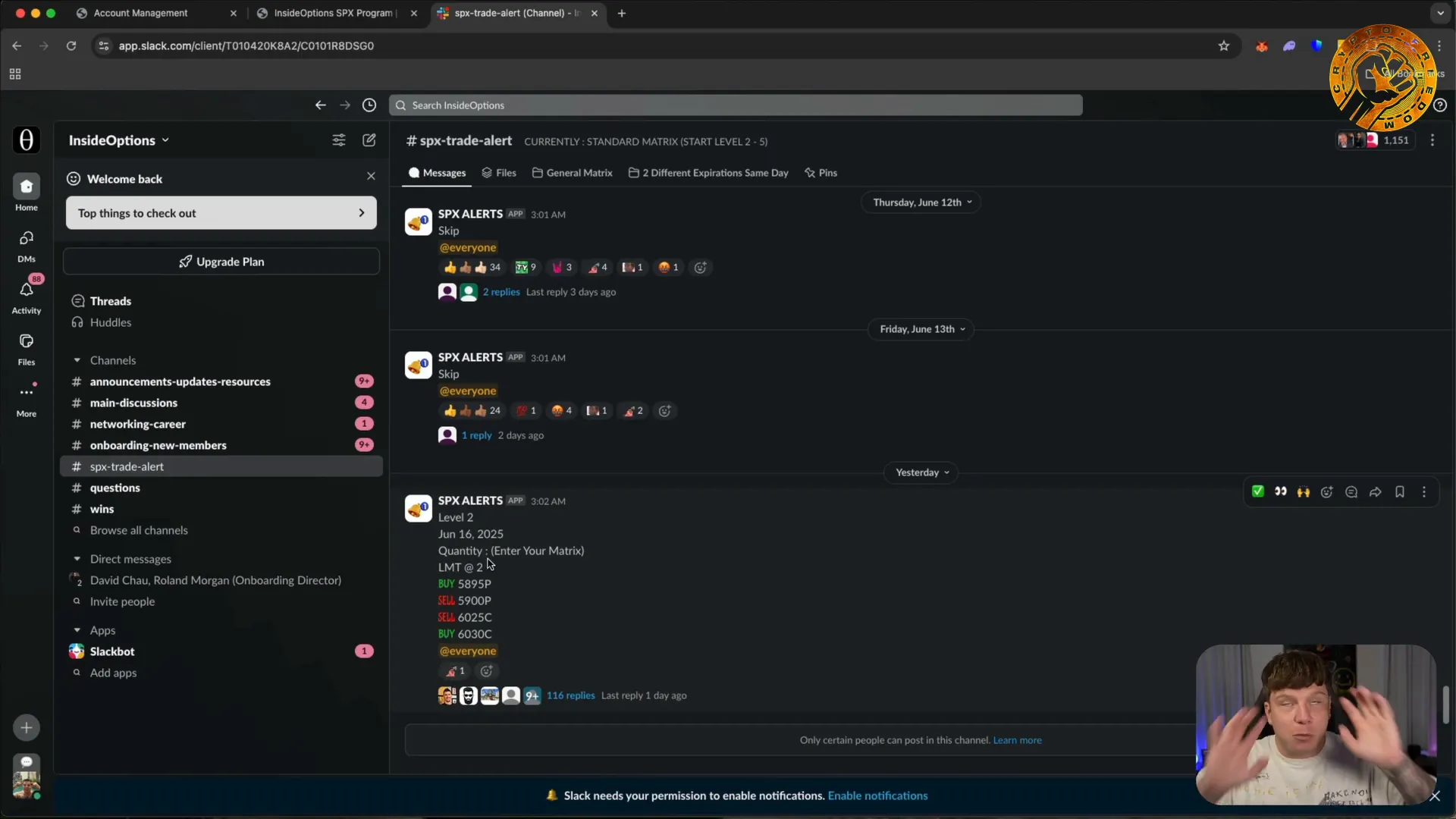Expand Top things to check out
The height and width of the screenshot is (819, 1456).
[221, 213]
